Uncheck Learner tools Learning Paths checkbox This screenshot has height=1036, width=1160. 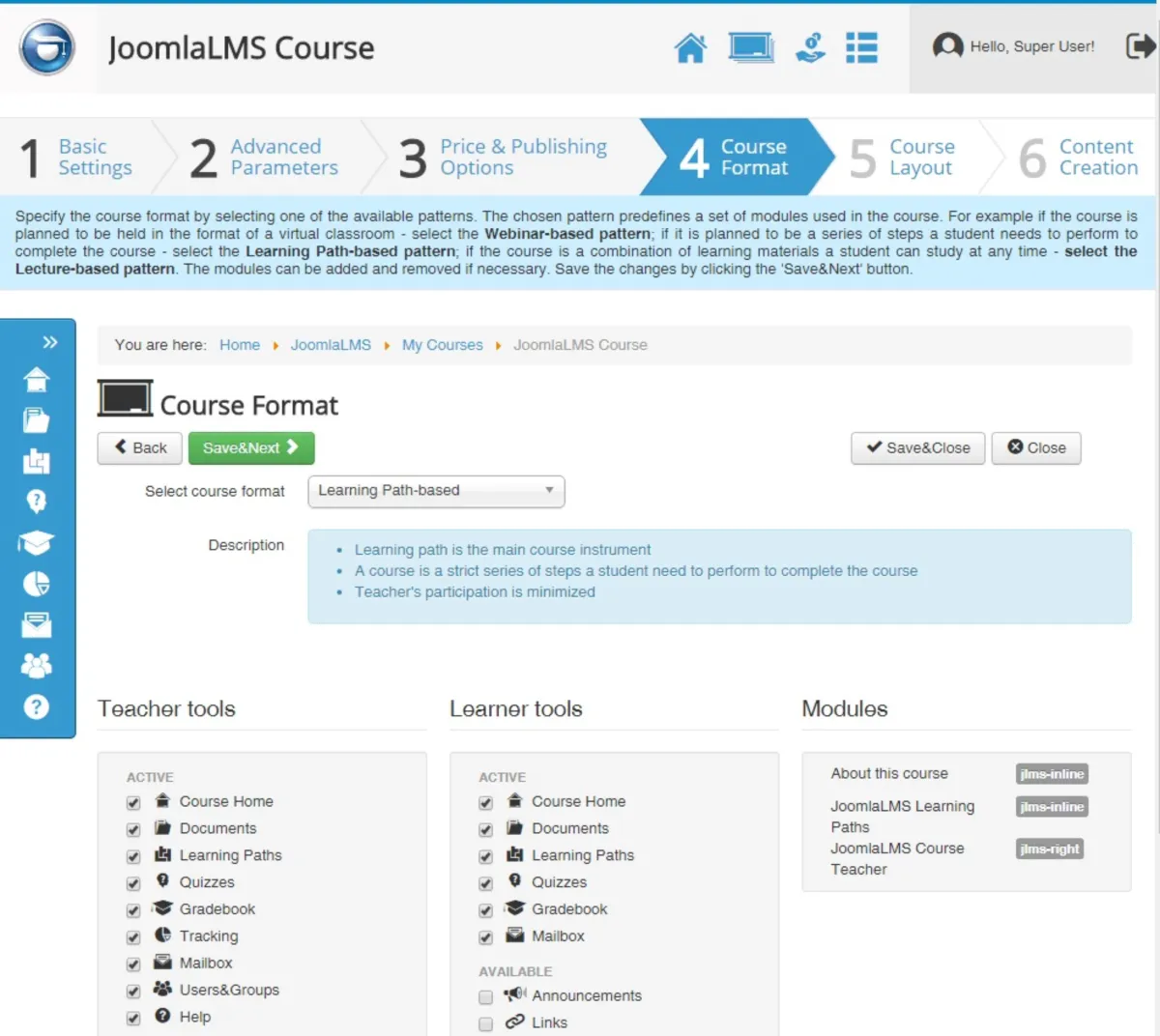coord(486,857)
